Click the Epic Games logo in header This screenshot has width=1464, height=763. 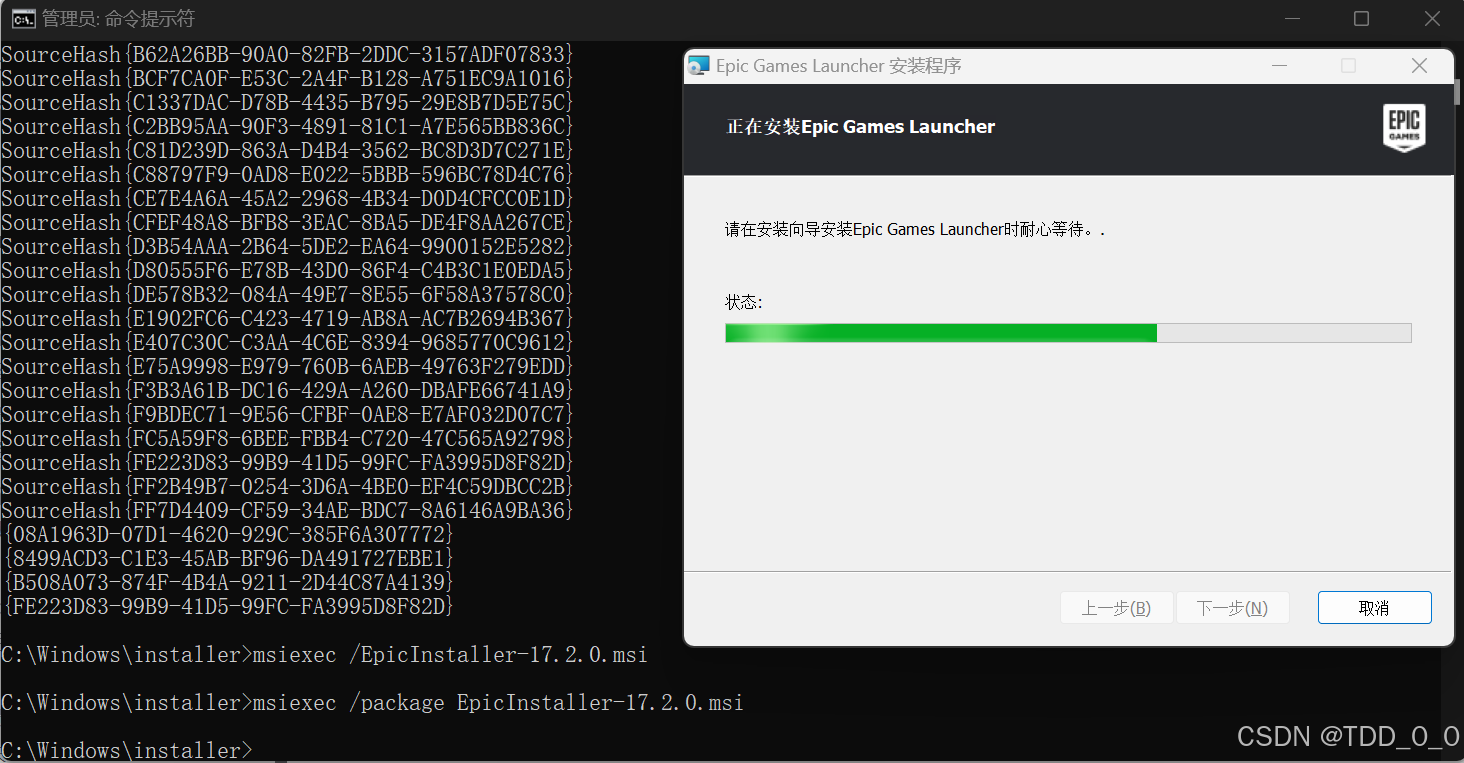[x=1404, y=128]
